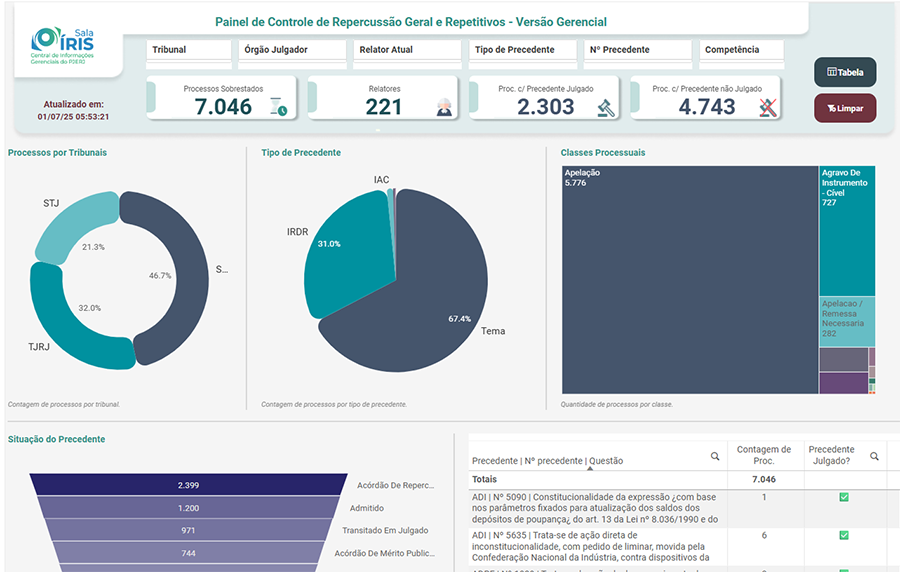The image size is (900, 572).
Task: Click the hourglass icon in Processos Sobrestados
Action: point(280,108)
